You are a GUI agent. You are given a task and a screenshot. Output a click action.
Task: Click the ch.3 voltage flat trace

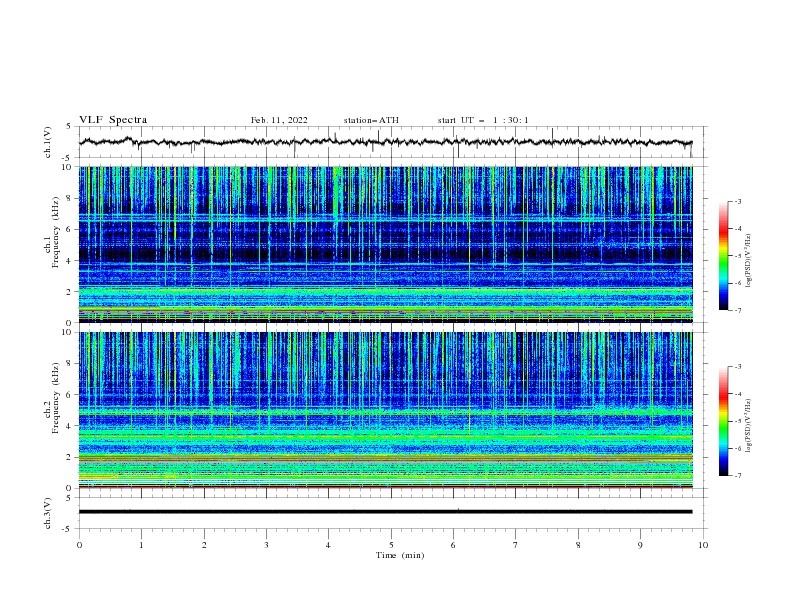coord(385,512)
